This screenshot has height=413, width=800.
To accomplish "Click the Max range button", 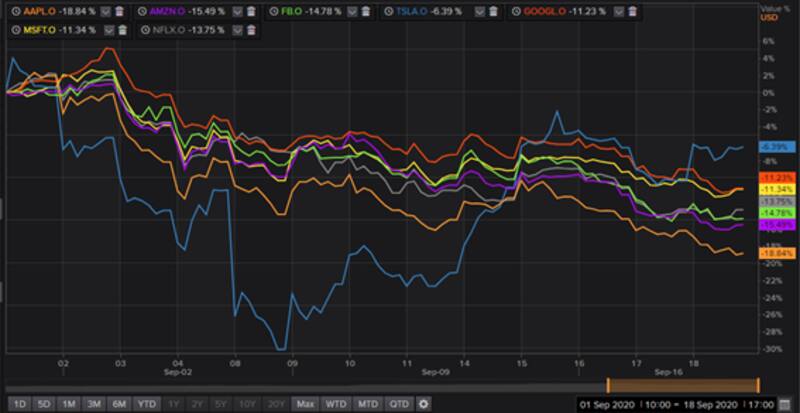I will point(305,404).
